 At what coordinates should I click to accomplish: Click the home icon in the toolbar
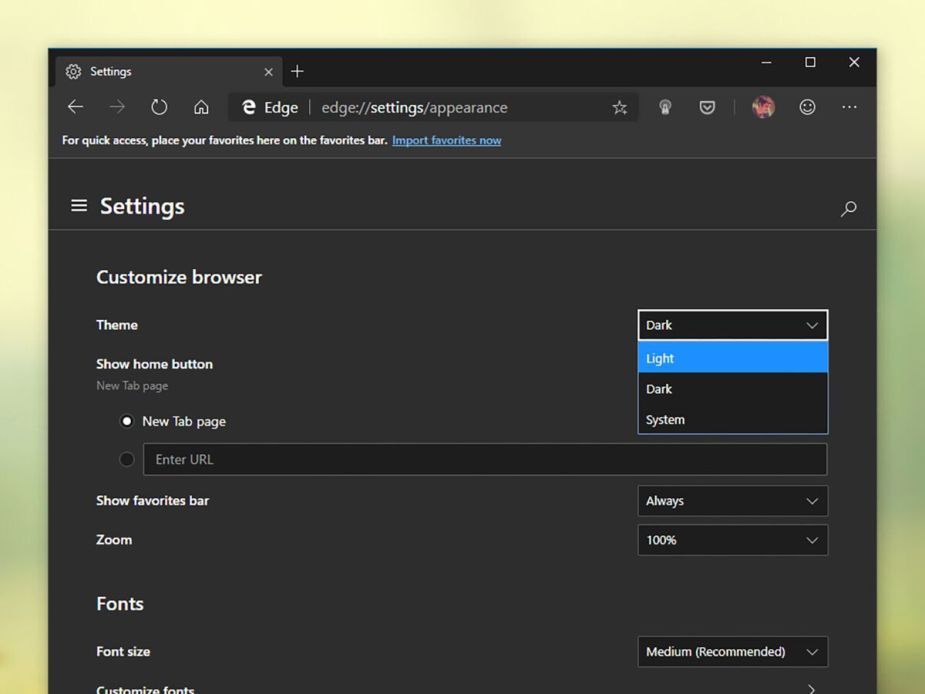tap(201, 107)
